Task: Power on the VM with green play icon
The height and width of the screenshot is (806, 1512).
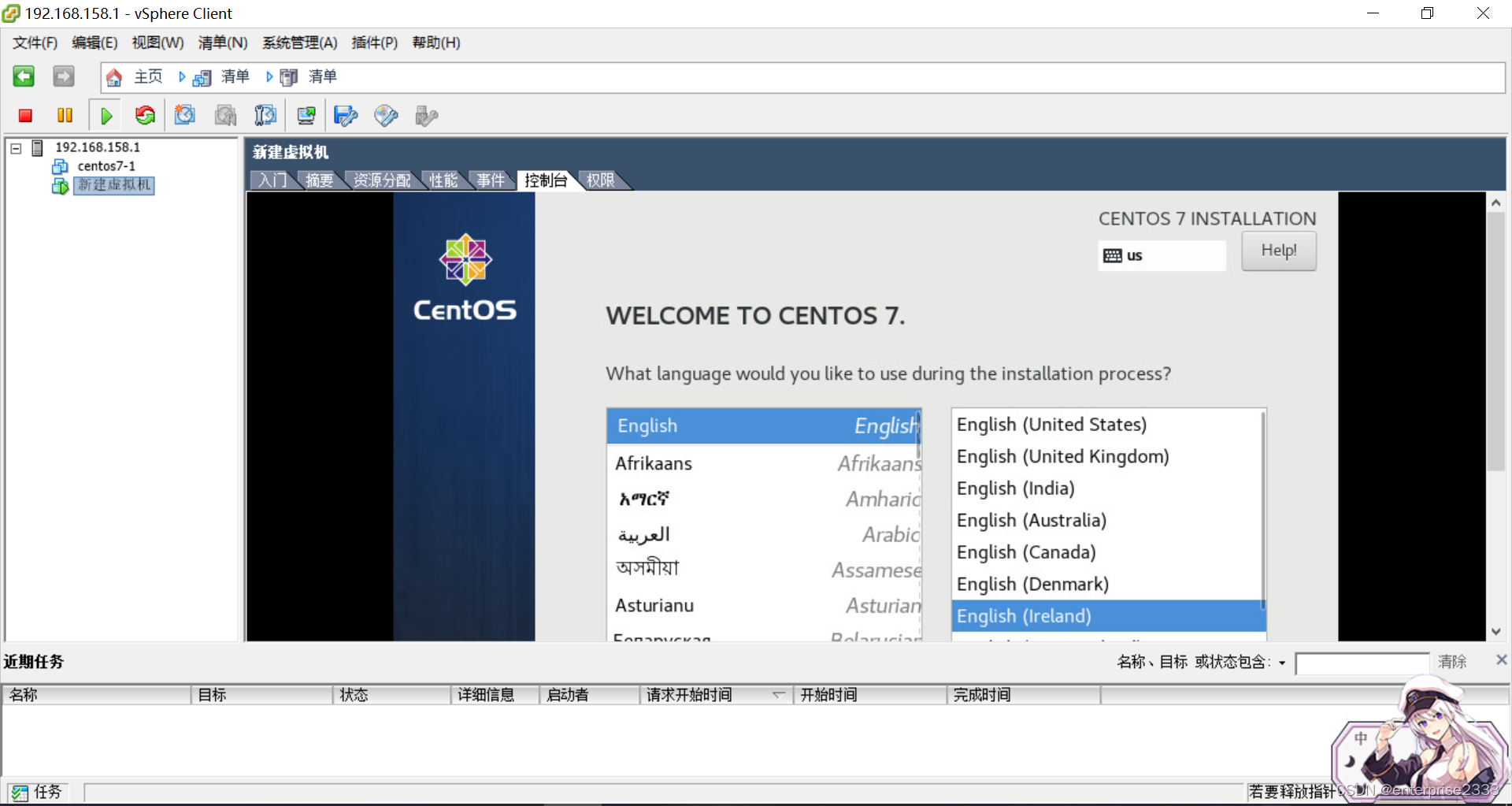Action: (x=106, y=116)
